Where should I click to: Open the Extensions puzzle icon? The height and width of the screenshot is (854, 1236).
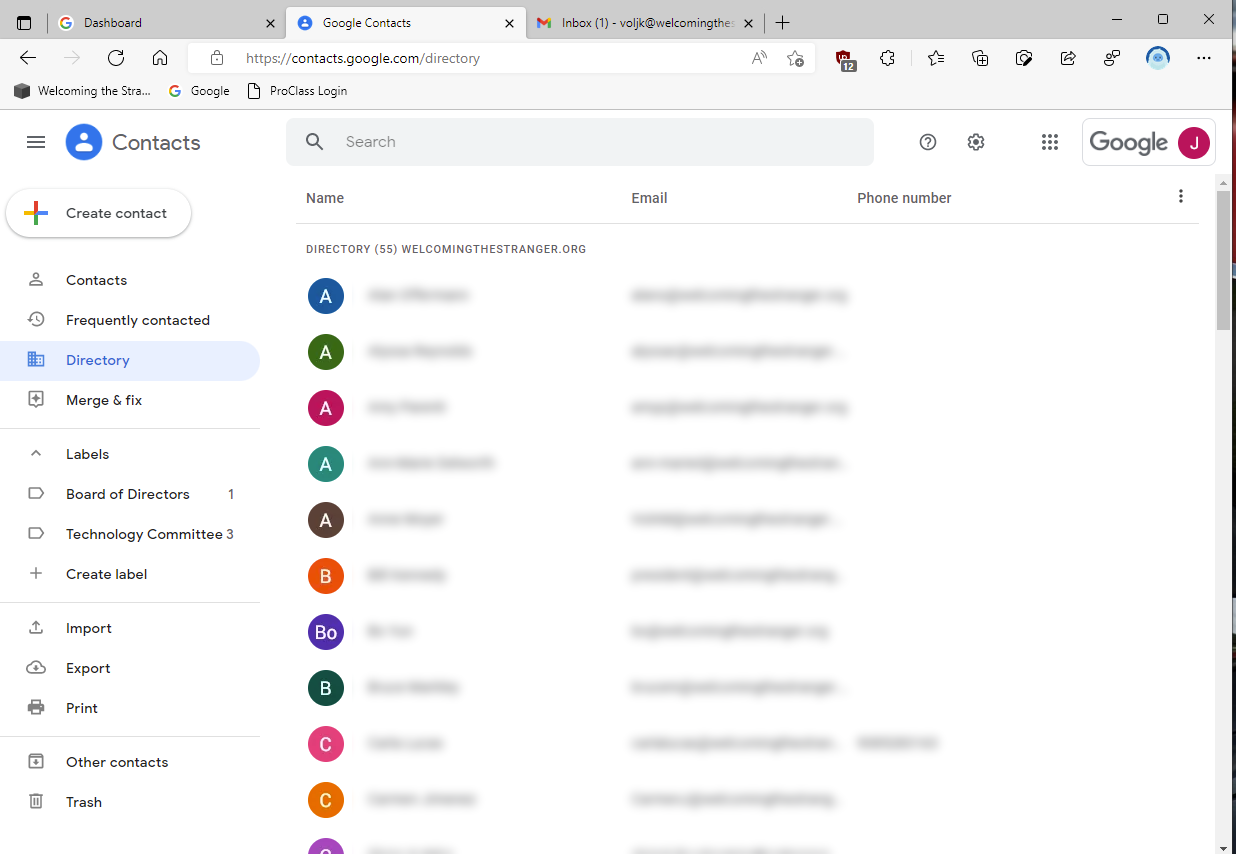click(887, 58)
